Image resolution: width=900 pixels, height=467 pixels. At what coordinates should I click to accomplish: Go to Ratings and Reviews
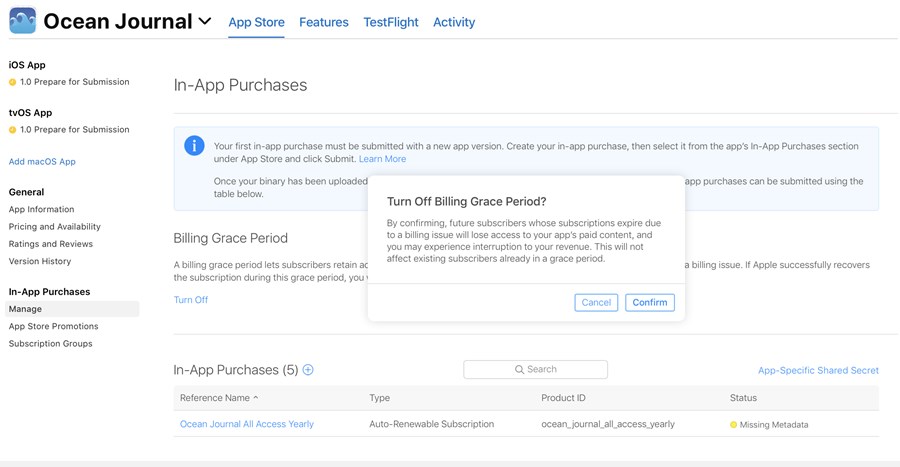point(51,244)
